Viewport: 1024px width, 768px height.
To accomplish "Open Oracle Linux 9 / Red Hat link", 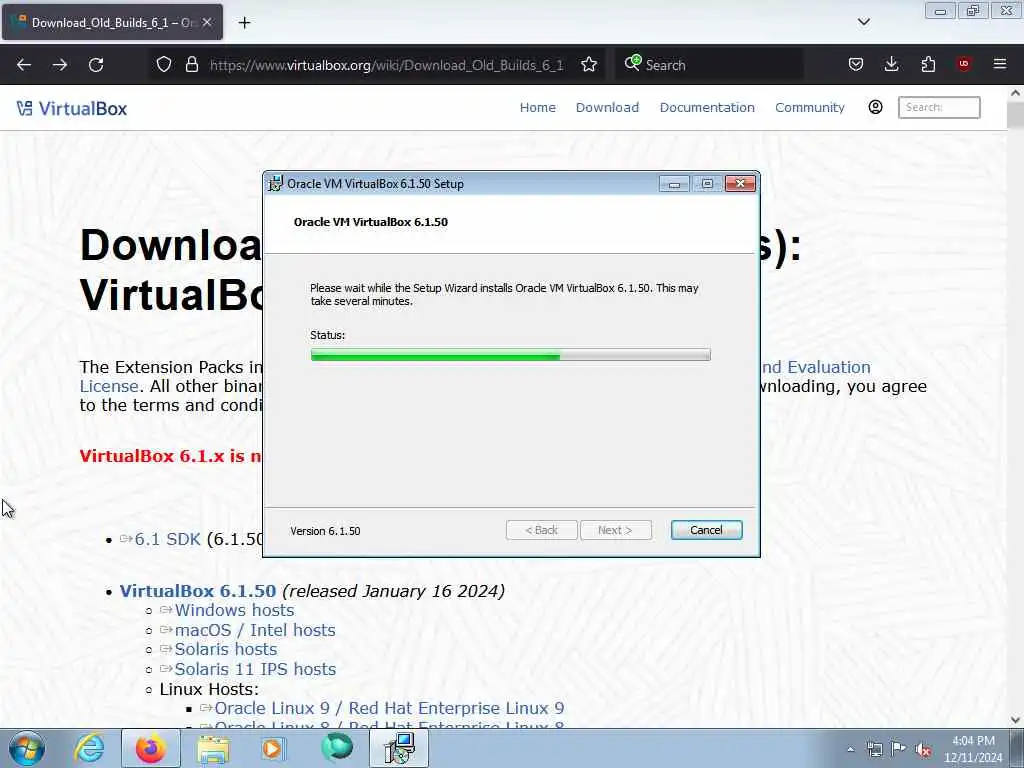I will click(389, 709).
